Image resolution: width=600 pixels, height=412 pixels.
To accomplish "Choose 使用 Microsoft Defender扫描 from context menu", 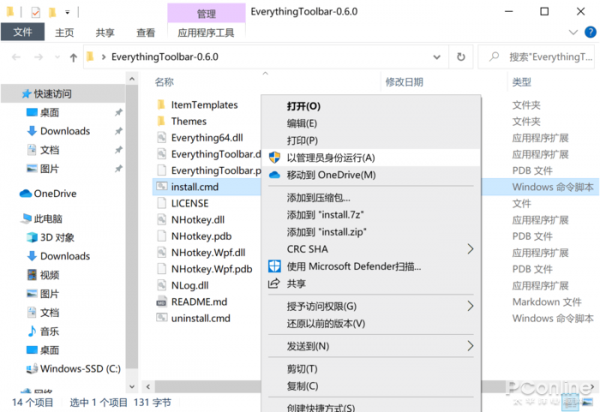I will pyautogui.click(x=353, y=266).
